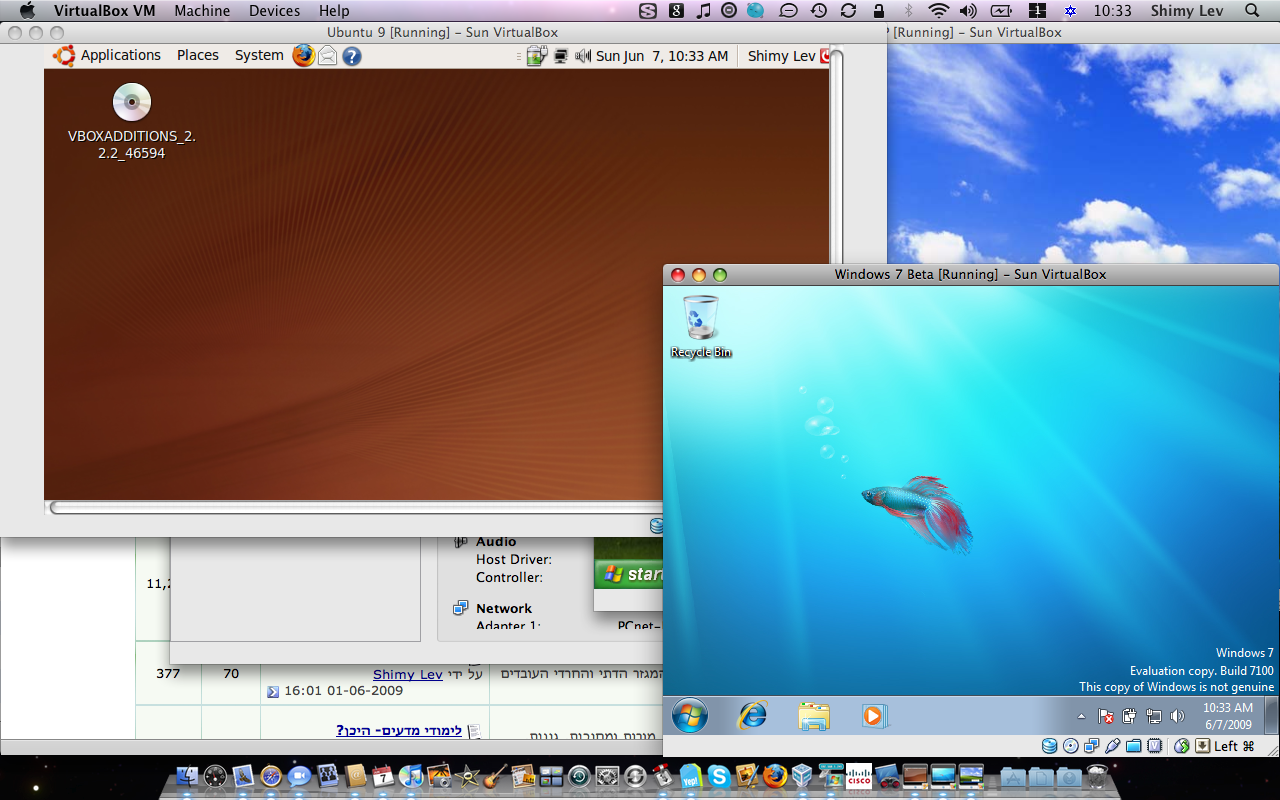
Task: Click the Windows 7 taskbar clock 10:33 AM
Action: coord(1228,716)
